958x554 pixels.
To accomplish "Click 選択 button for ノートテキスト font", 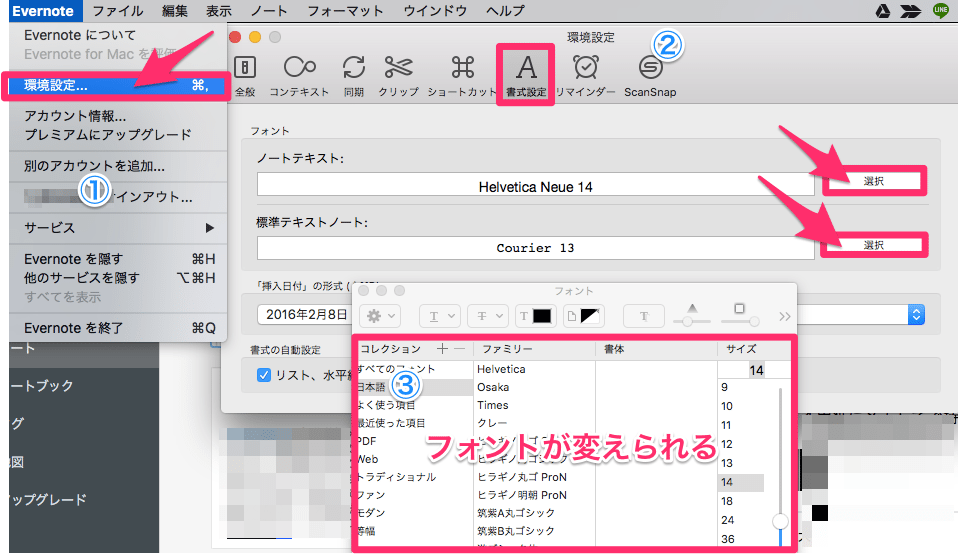I will (x=874, y=181).
